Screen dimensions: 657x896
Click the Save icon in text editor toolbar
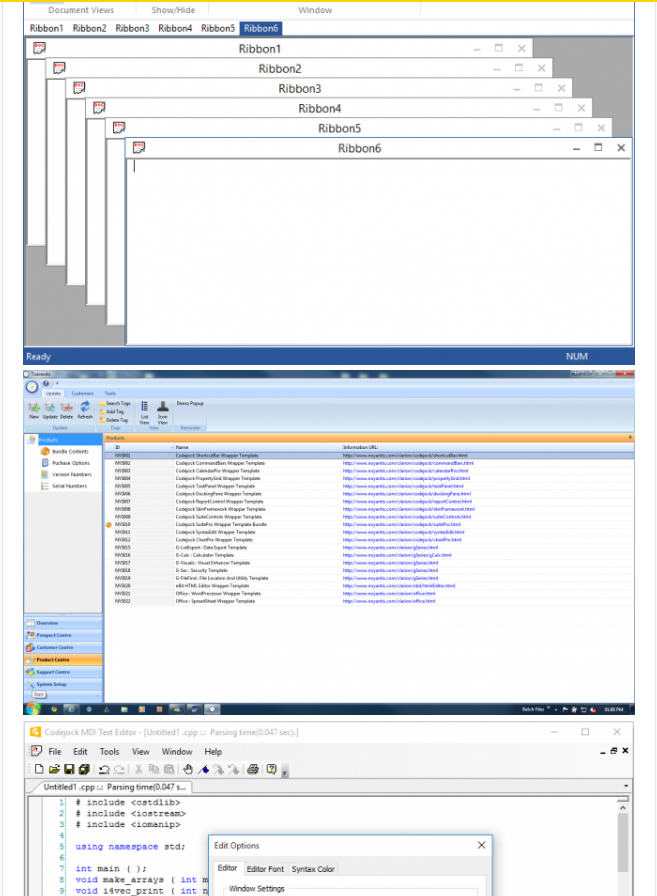[x=69, y=769]
